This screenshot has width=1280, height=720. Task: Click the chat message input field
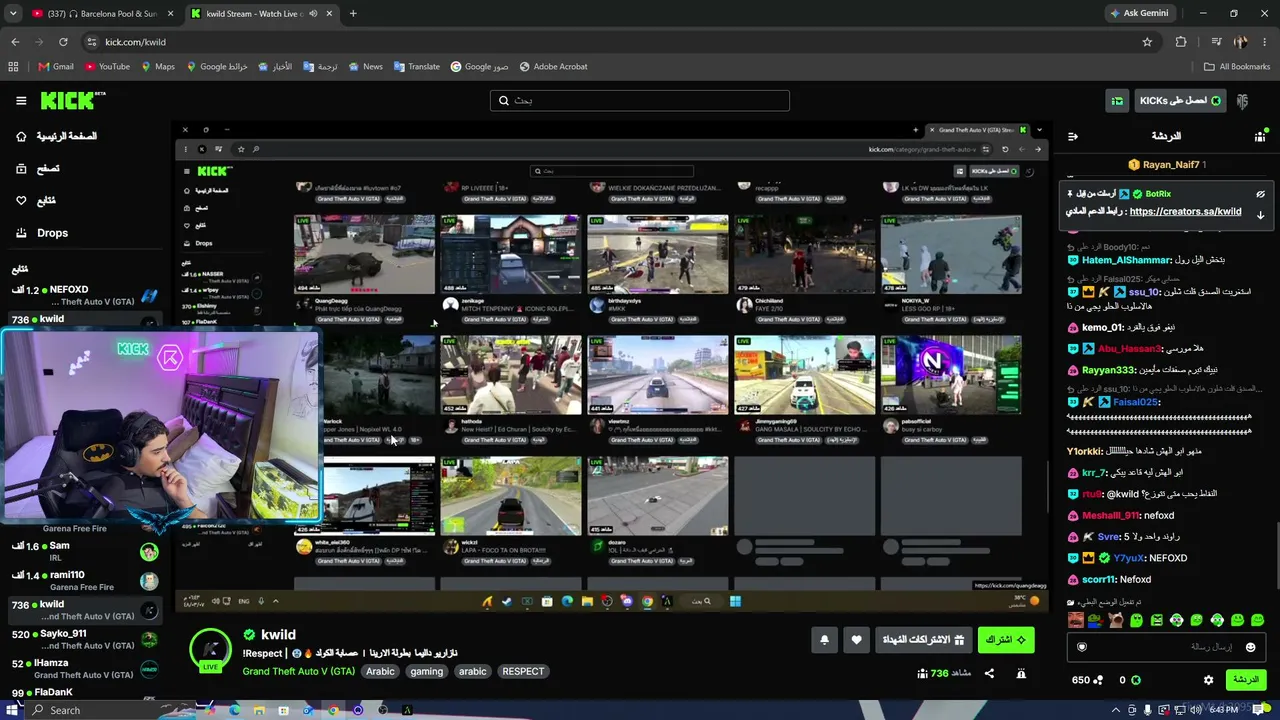[1165, 647]
